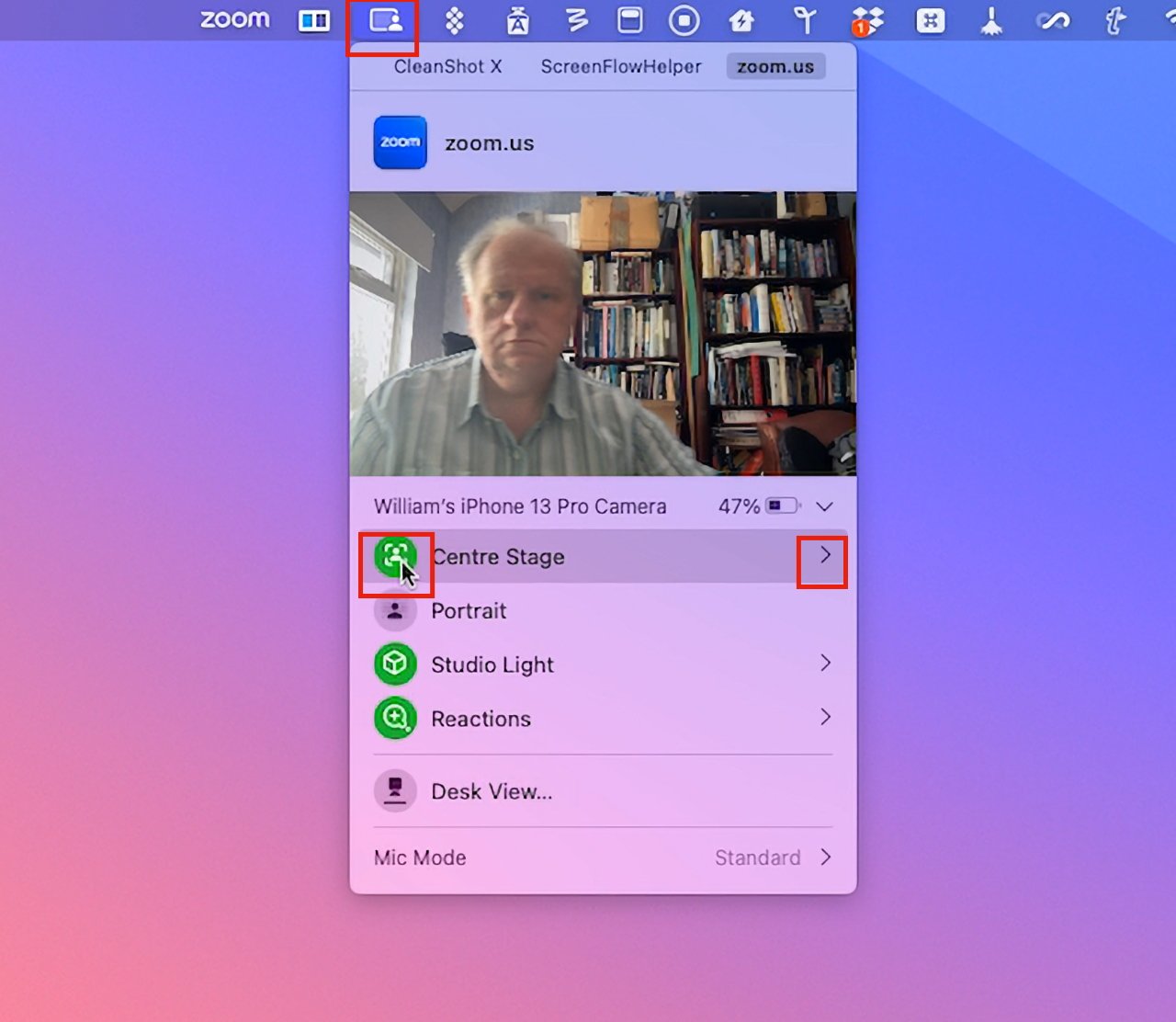Expand Centre Stage options chevron

pyautogui.click(x=824, y=555)
